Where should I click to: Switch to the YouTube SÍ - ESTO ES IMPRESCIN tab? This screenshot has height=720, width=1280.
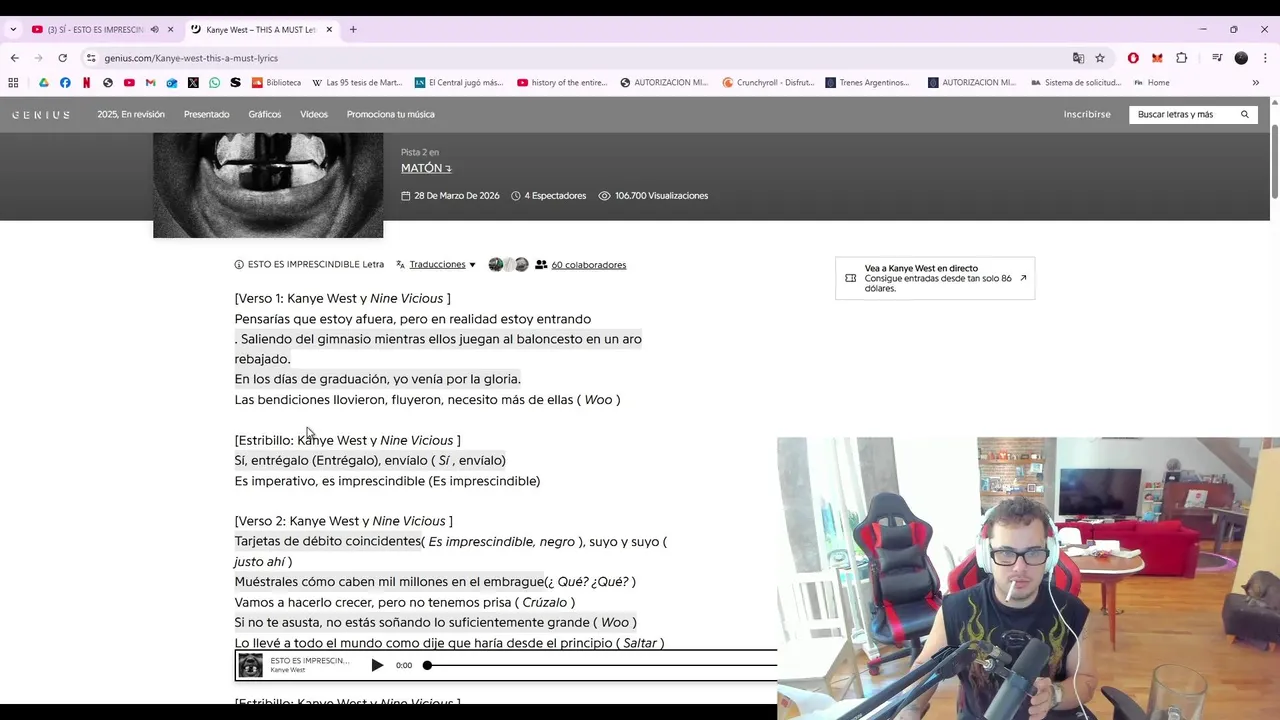tap(95, 29)
